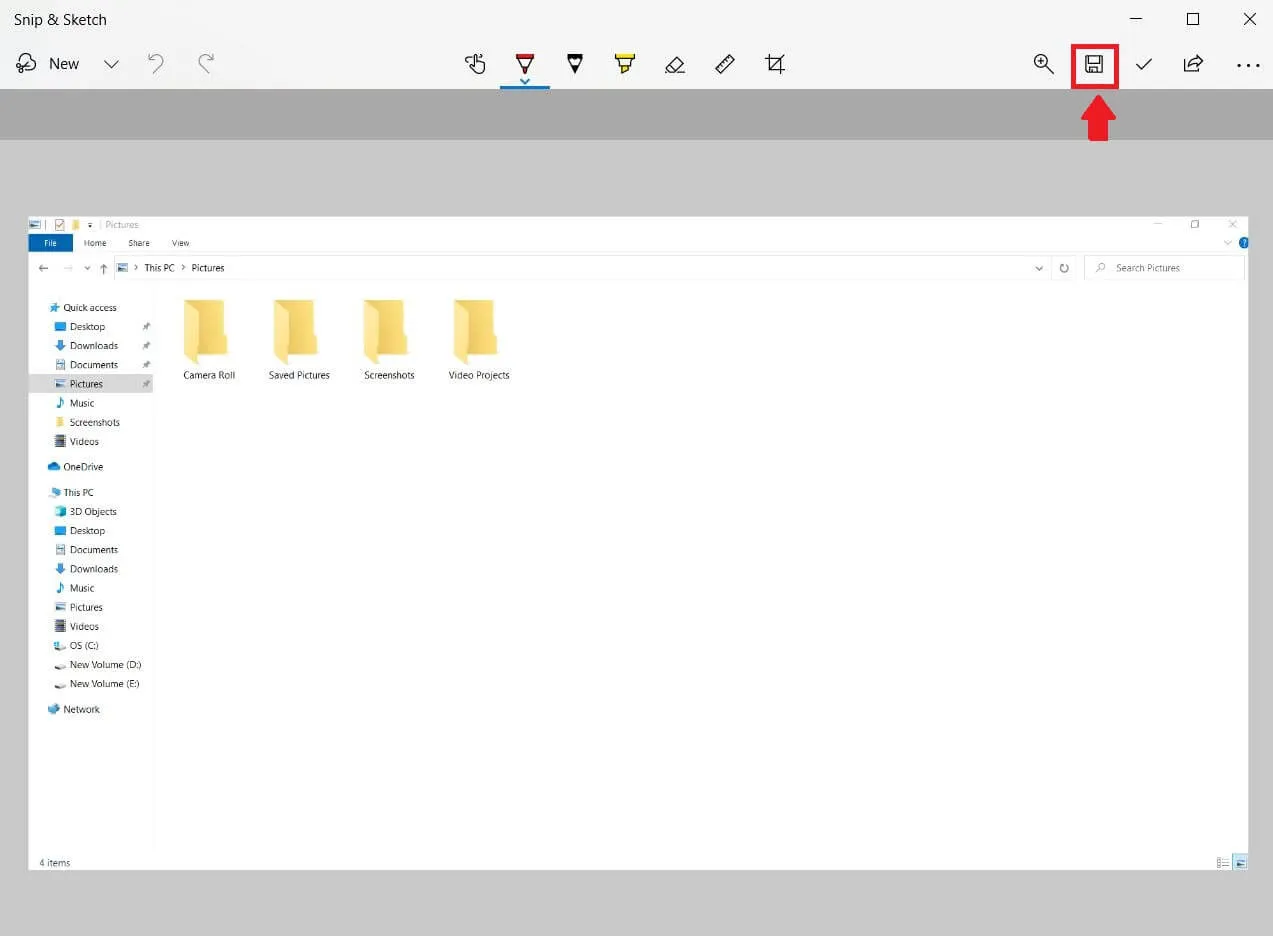Select the Pencil tool
The image size is (1273, 936).
pos(575,63)
